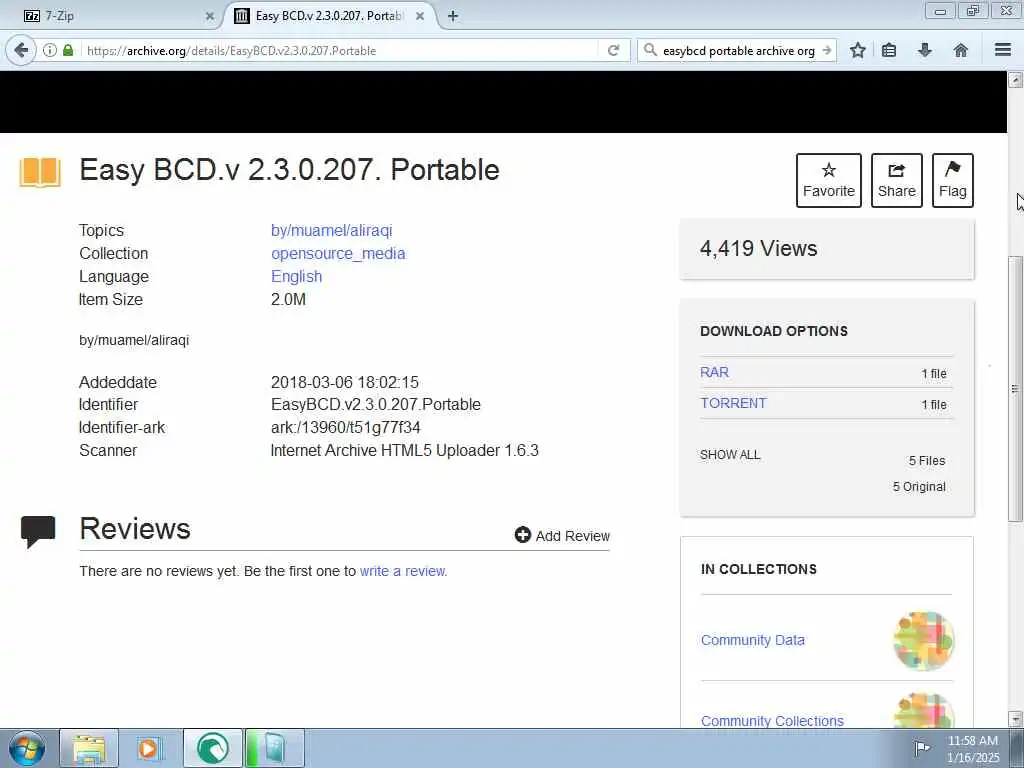
Task: Flag this item
Action: pos(953,180)
